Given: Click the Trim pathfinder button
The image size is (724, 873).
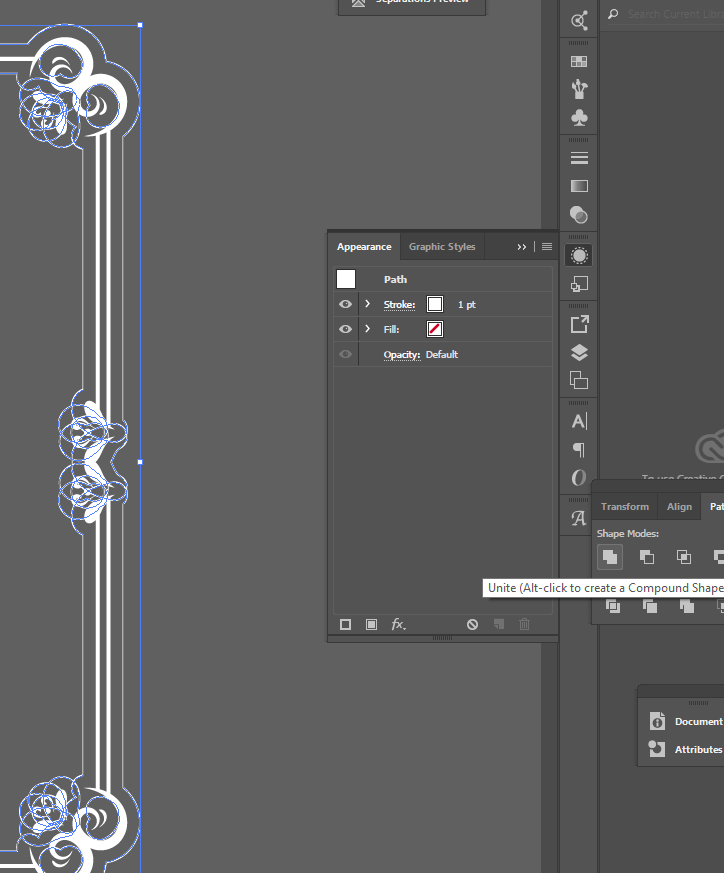Looking at the screenshot, I should pyautogui.click(x=650, y=606).
